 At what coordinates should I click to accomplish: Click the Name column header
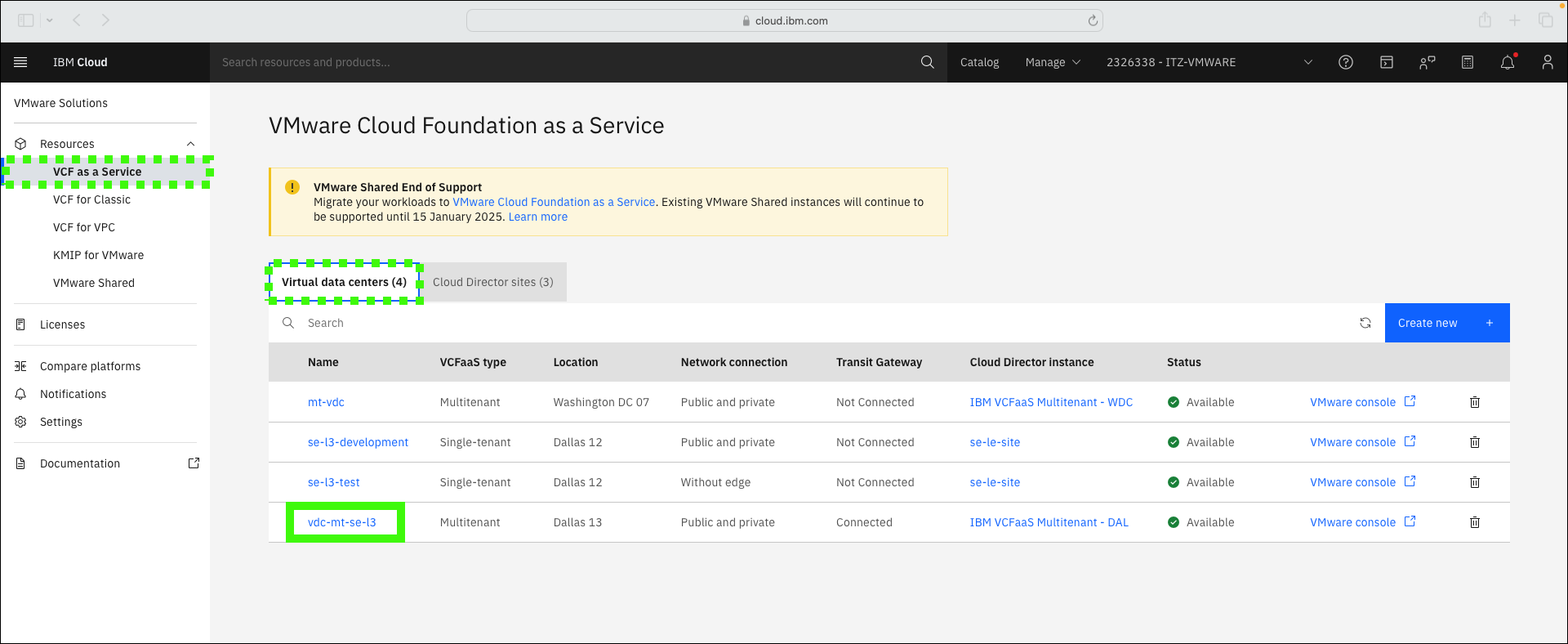pos(323,362)
